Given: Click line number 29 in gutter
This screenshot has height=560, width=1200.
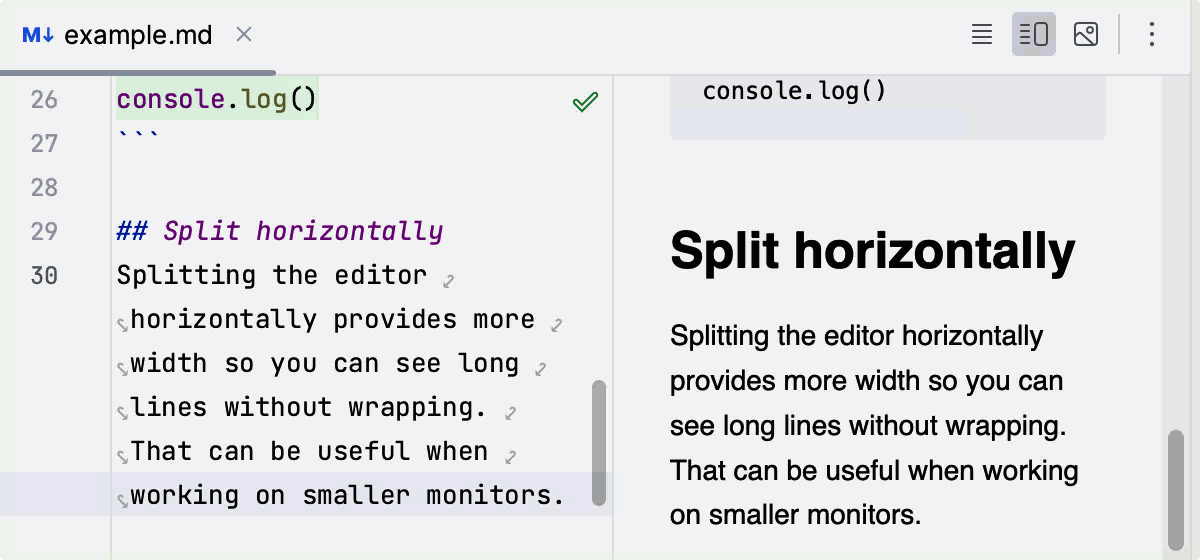Looking at the screenshot, I should 44,232.
